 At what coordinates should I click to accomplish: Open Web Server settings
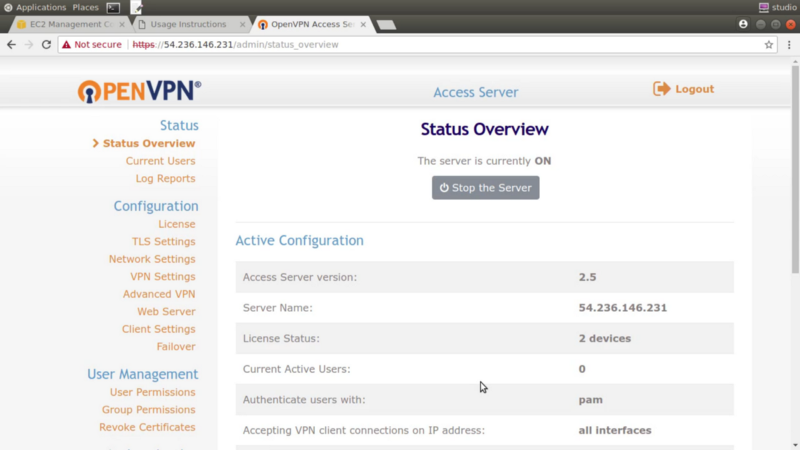166,311
